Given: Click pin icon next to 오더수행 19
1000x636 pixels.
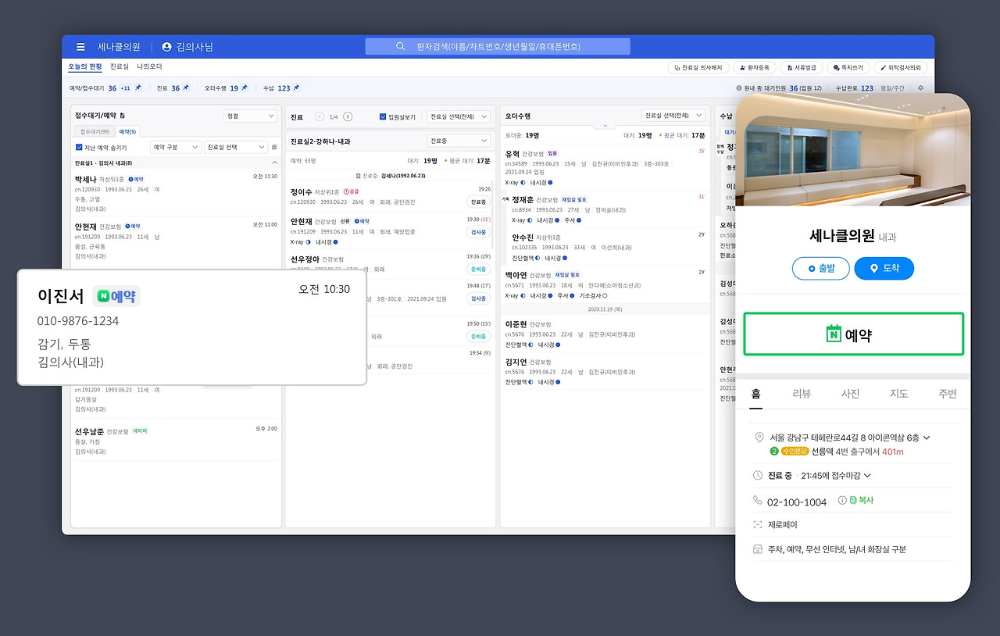Looking at the screenshot, I should click(x=244, y=87).
